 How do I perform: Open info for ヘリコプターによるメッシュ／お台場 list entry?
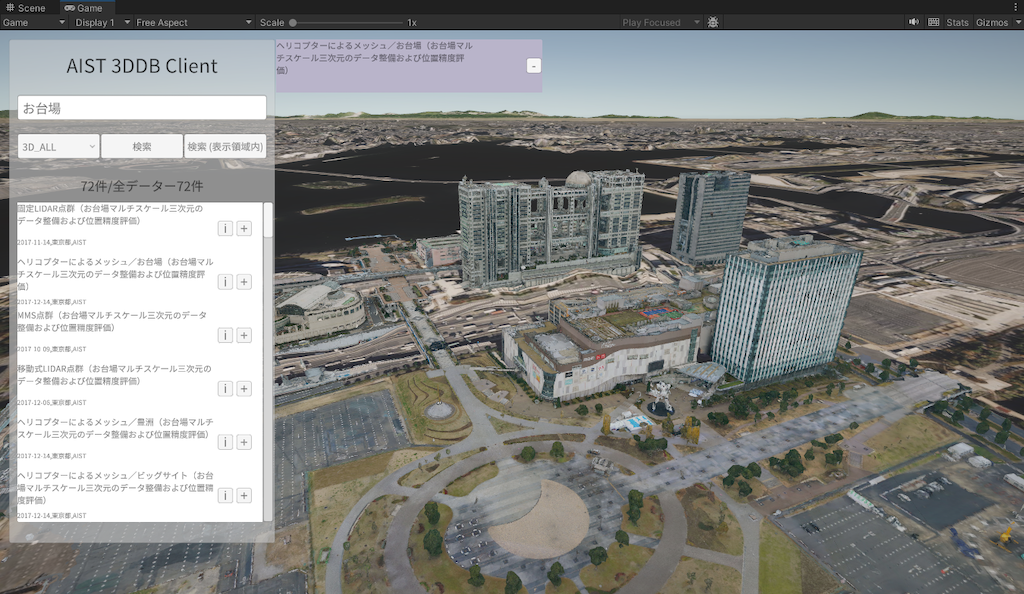pyautogui.click(x=225, y=282)
